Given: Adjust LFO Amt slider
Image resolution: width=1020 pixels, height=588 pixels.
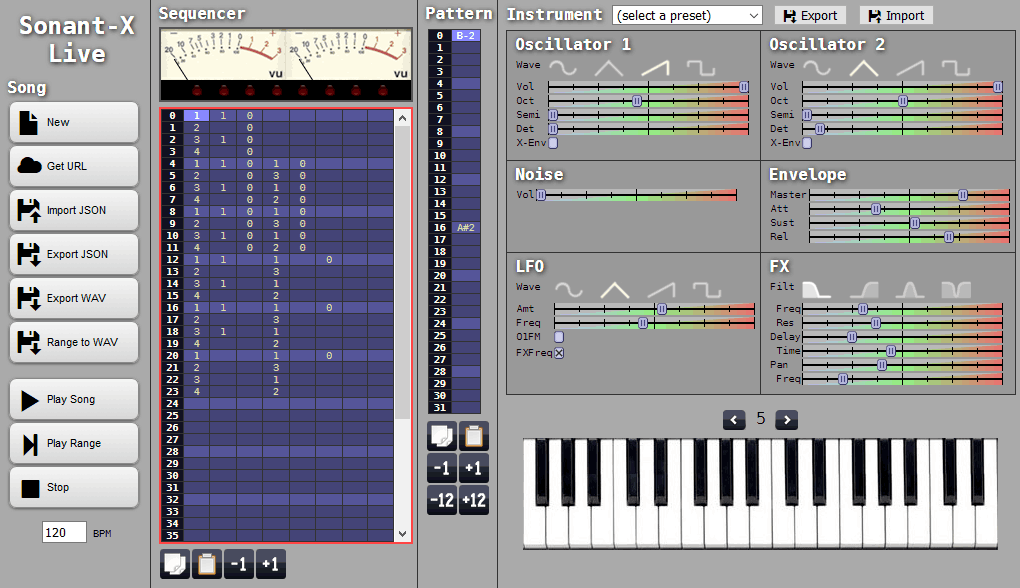Looking at the screenshot, I should pyautogui.click(x=654, y=309).
